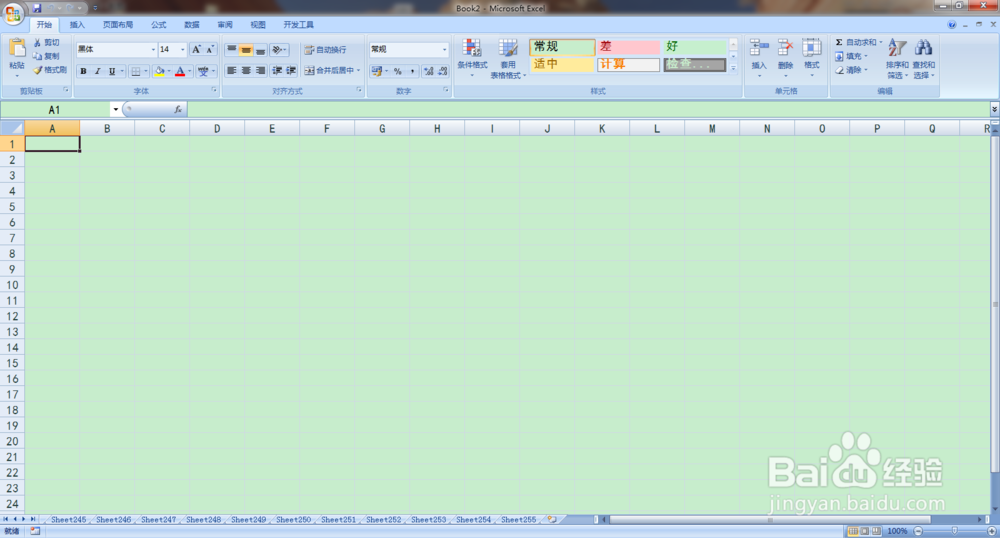Open Sort and Filter (排序和筛选)
Viewport: 1000px width, 538px height.
[x=897, y=59]
